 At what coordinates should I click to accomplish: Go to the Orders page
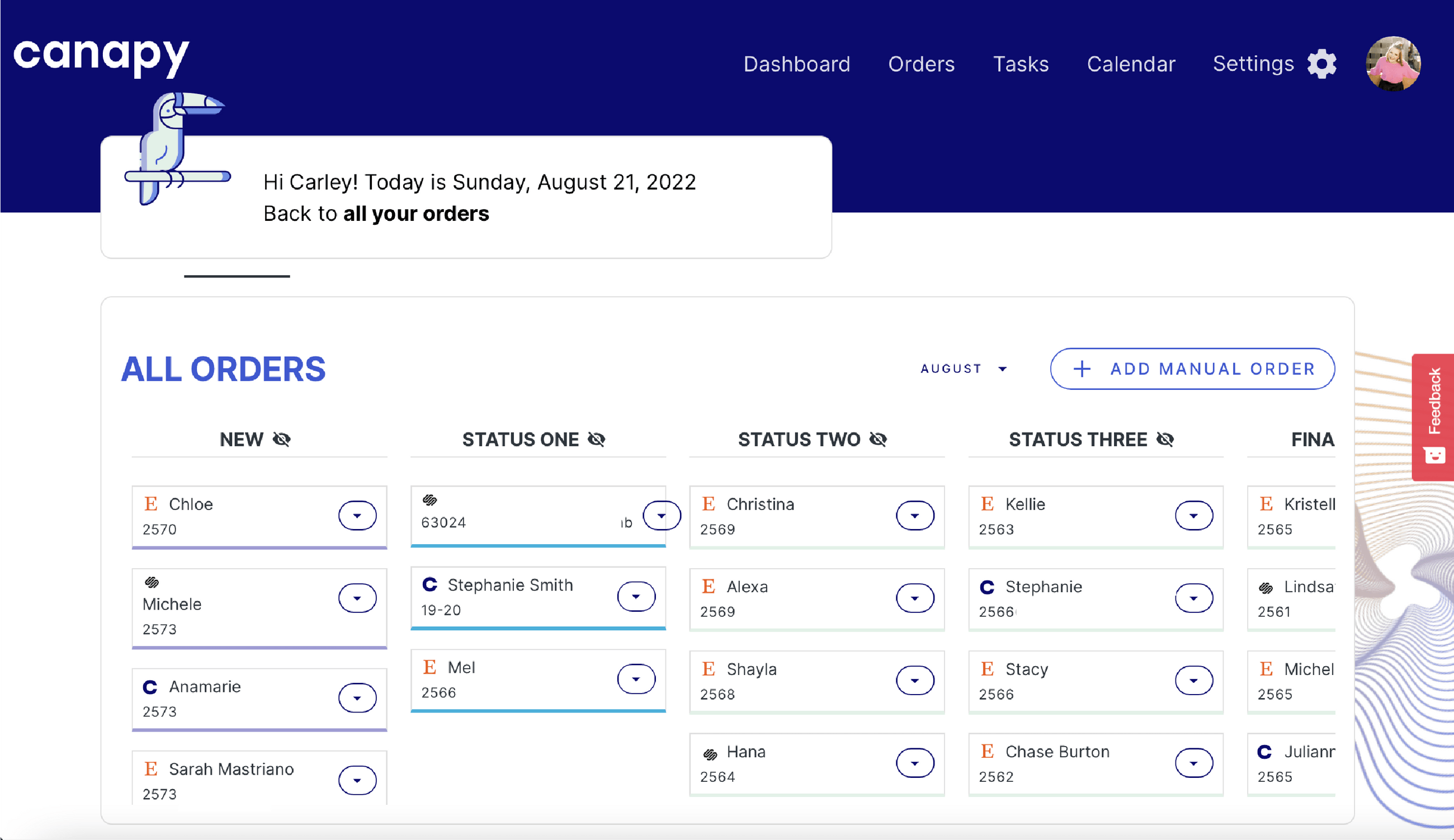[x=921, y=64]
